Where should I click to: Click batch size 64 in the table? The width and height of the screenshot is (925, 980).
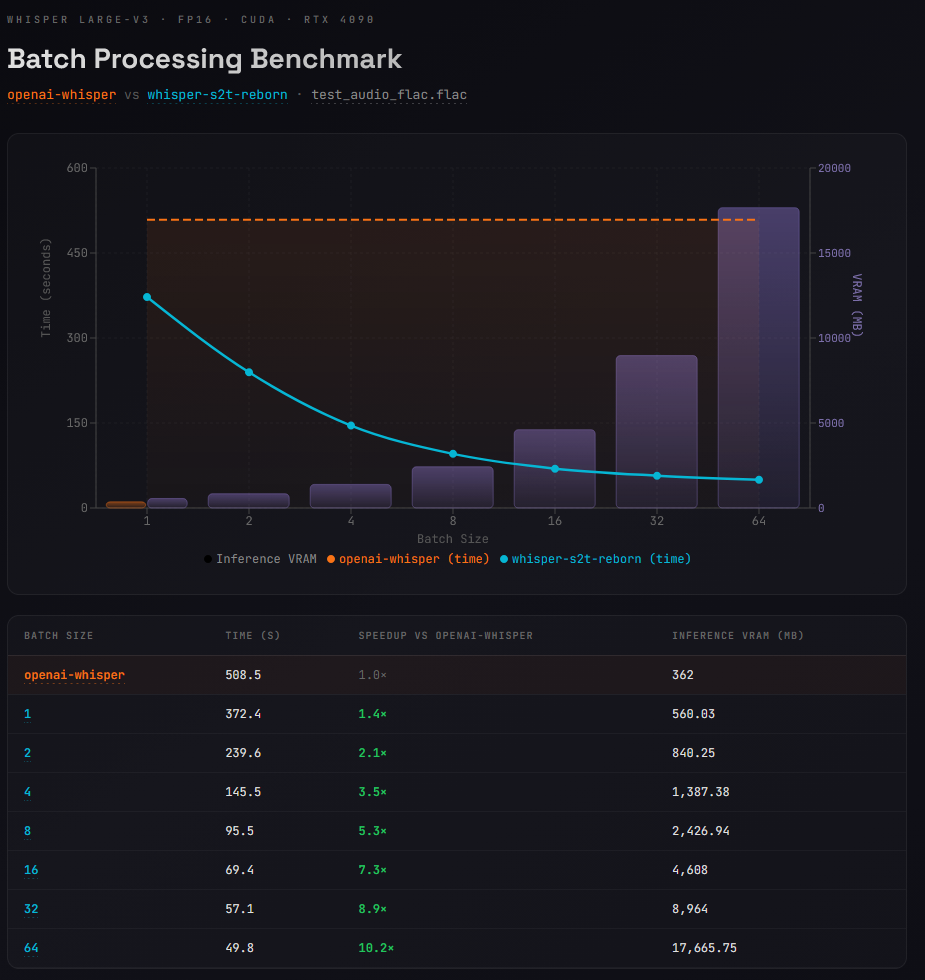[31, 948]
